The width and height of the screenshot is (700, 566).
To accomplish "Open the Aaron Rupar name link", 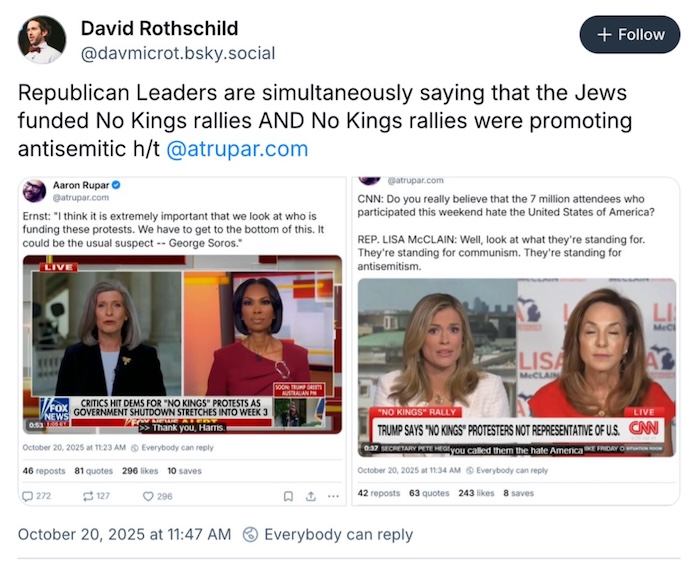I will point(81,185).
